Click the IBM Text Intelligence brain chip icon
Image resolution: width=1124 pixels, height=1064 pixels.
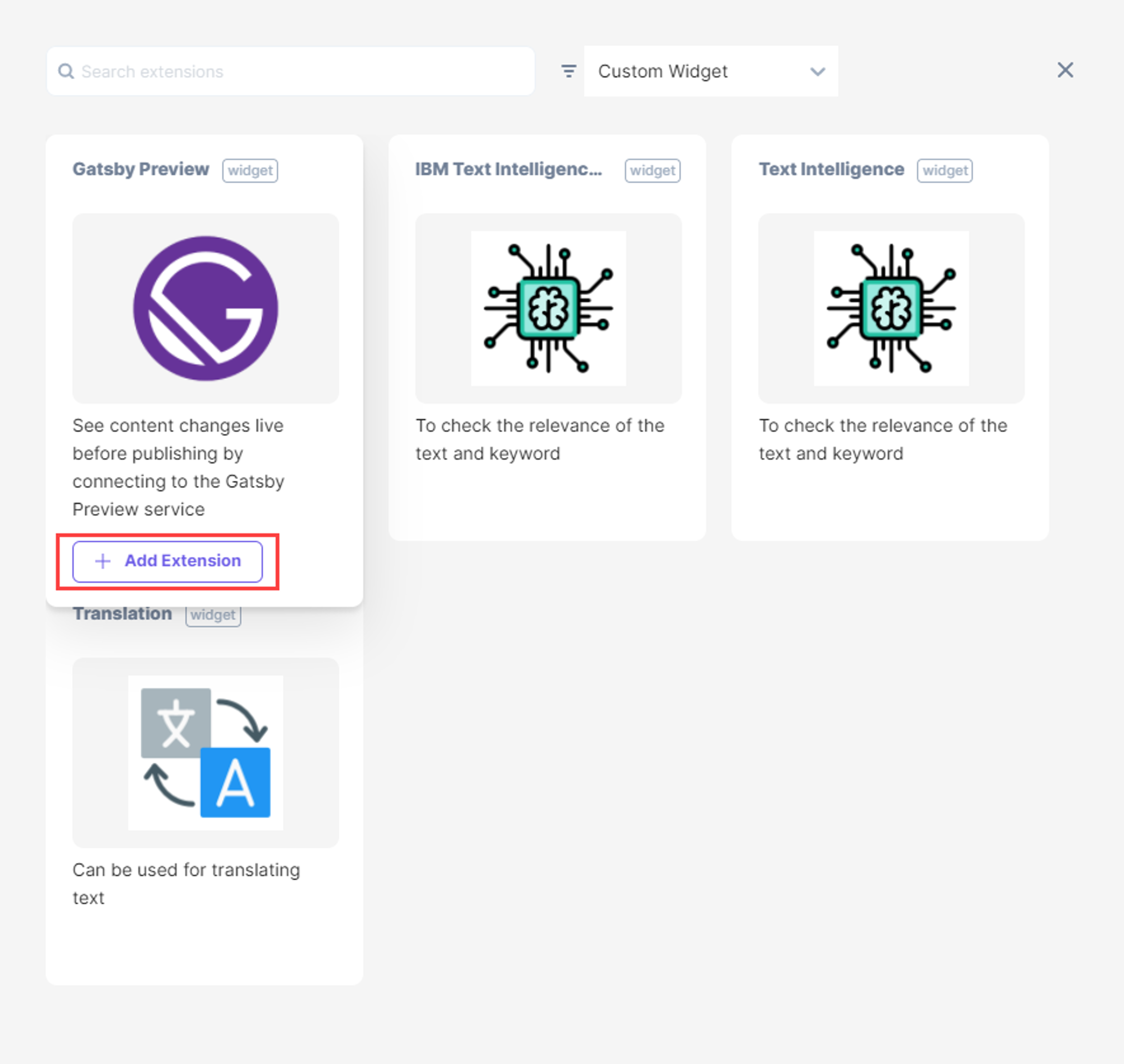click(x=548, y=308)
